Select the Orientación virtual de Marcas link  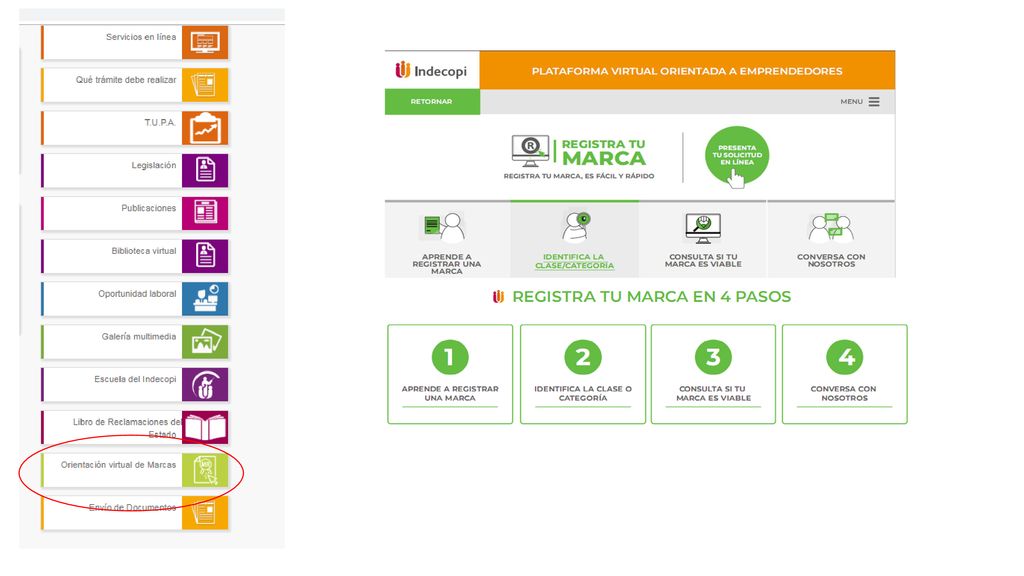(x=118, y=465)
